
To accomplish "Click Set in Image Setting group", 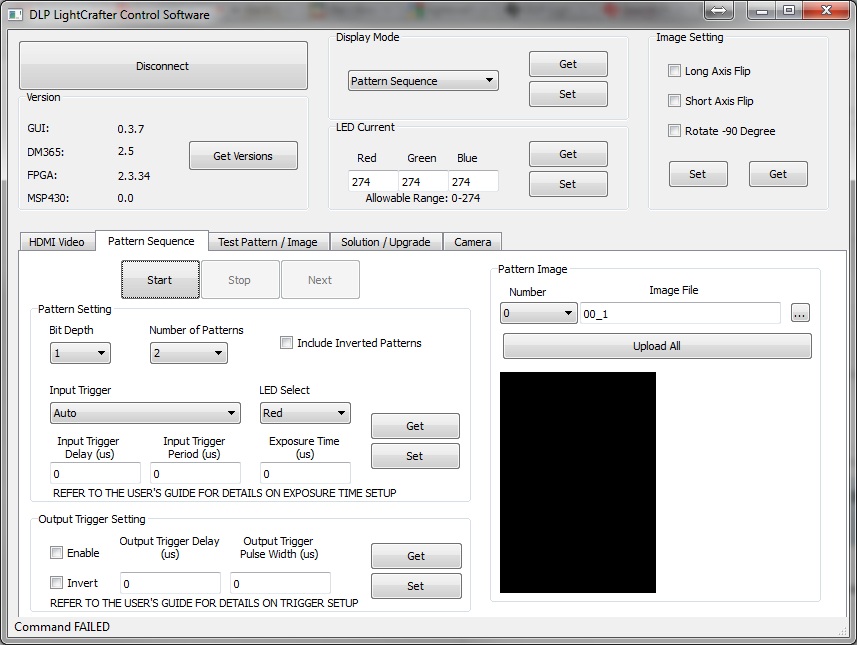I will 698,174.
